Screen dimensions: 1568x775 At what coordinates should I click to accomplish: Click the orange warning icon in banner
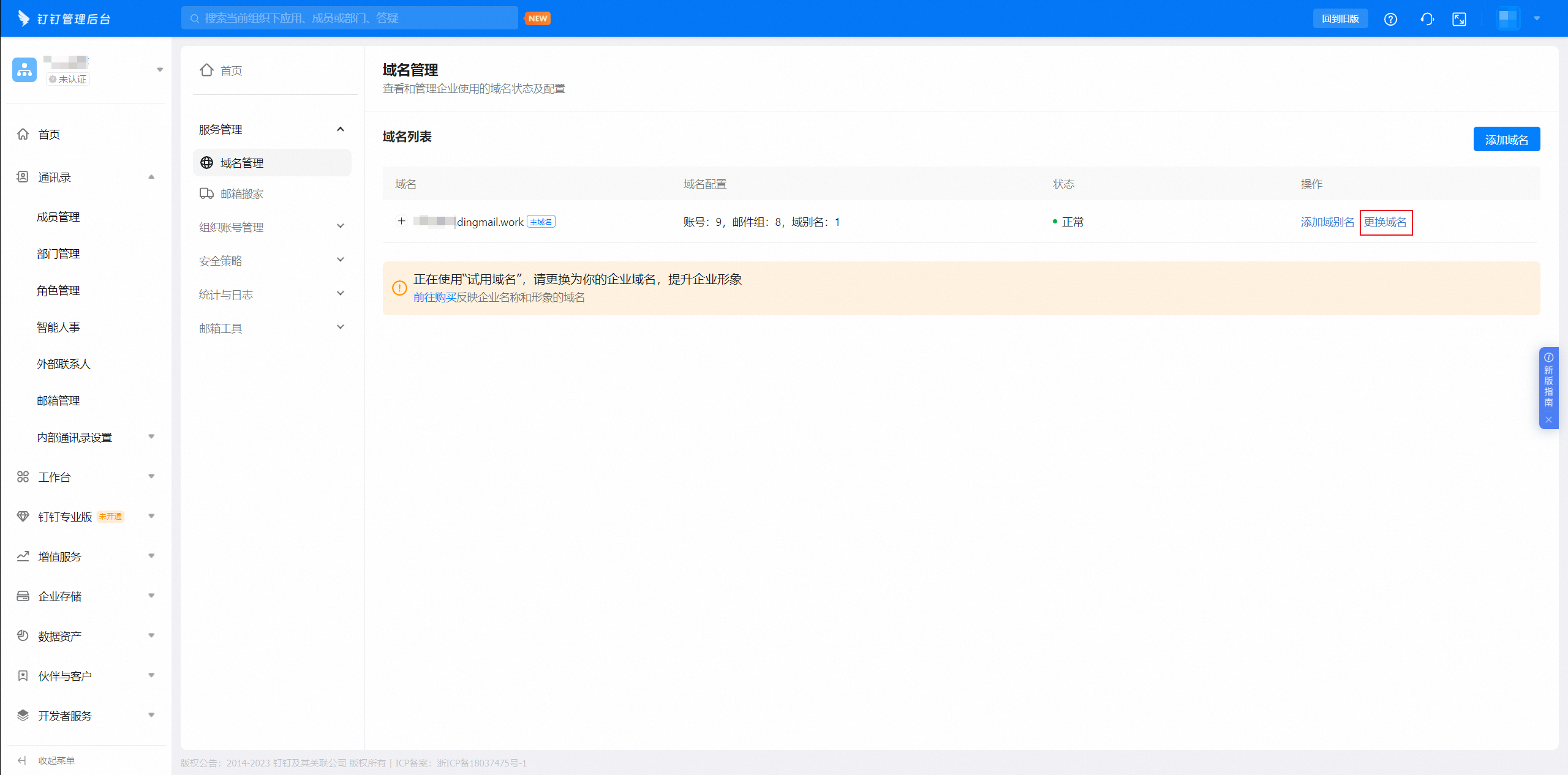pos(399,288)
